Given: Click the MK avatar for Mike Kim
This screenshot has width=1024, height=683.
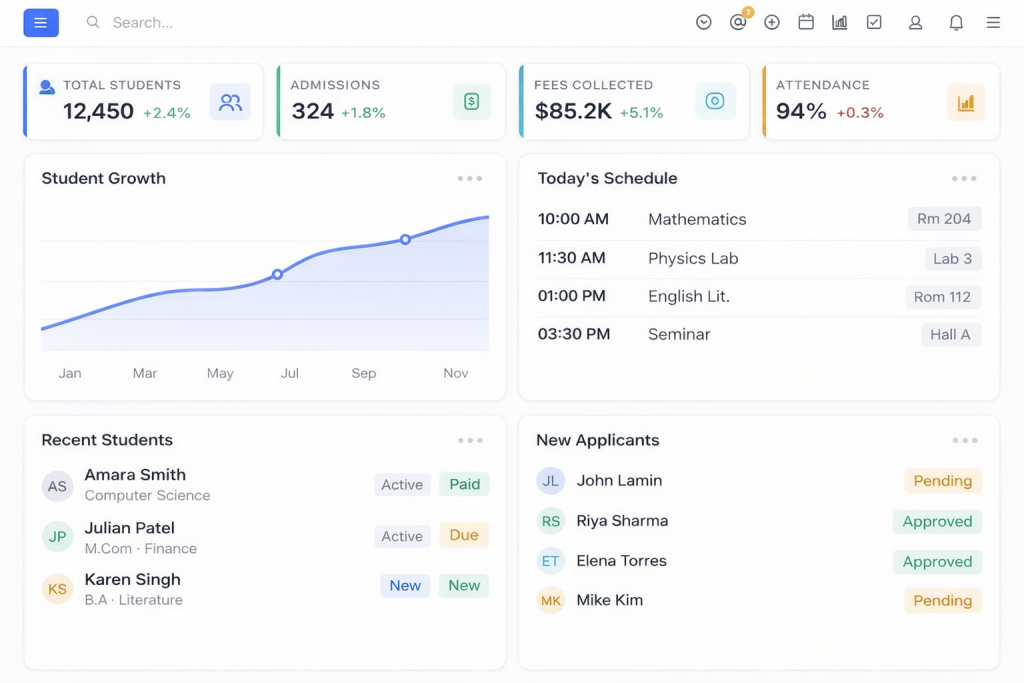Looking at the screenshot, I should [551, 601].
